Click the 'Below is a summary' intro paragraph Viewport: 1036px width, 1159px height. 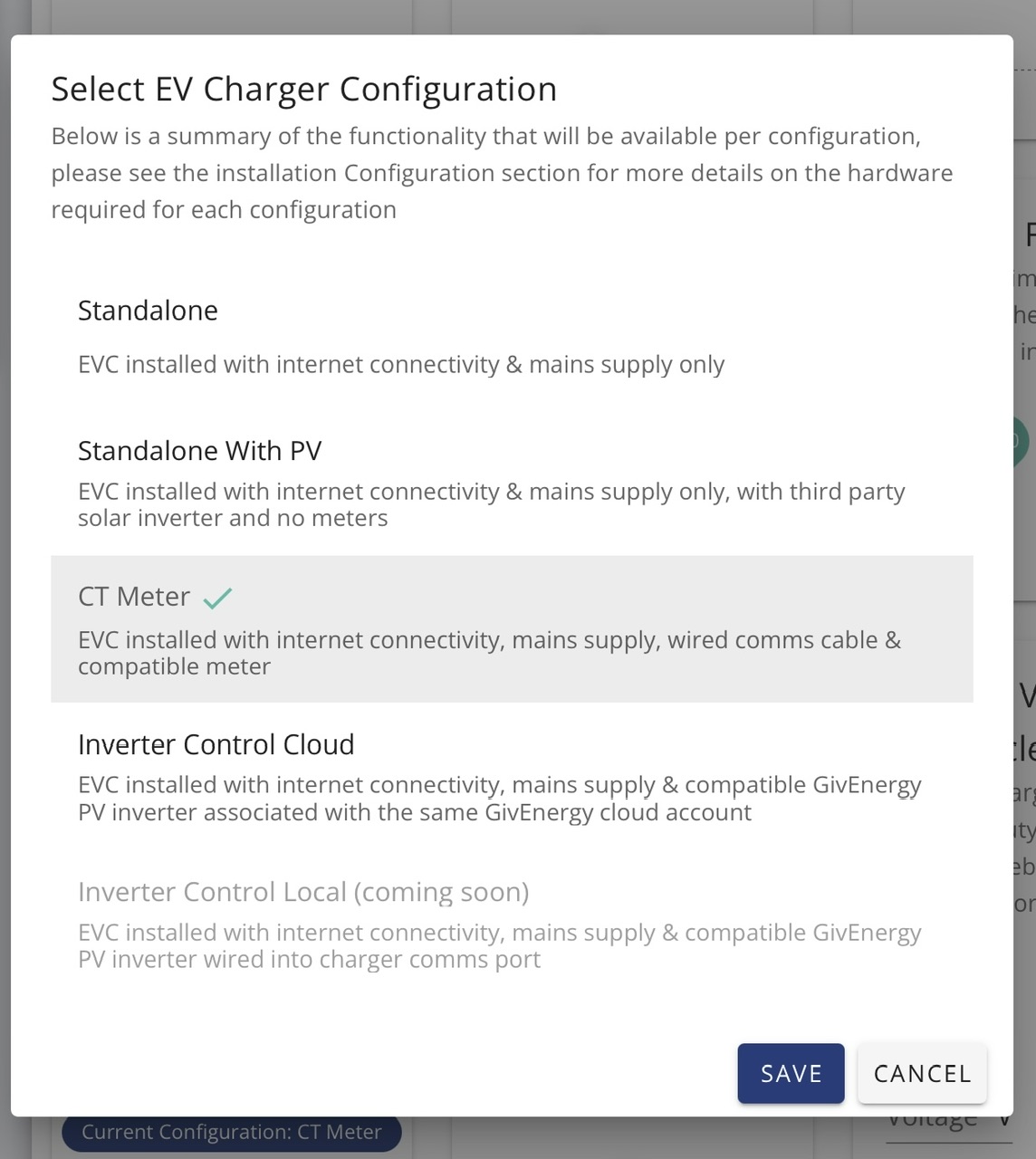pos(502,173)
